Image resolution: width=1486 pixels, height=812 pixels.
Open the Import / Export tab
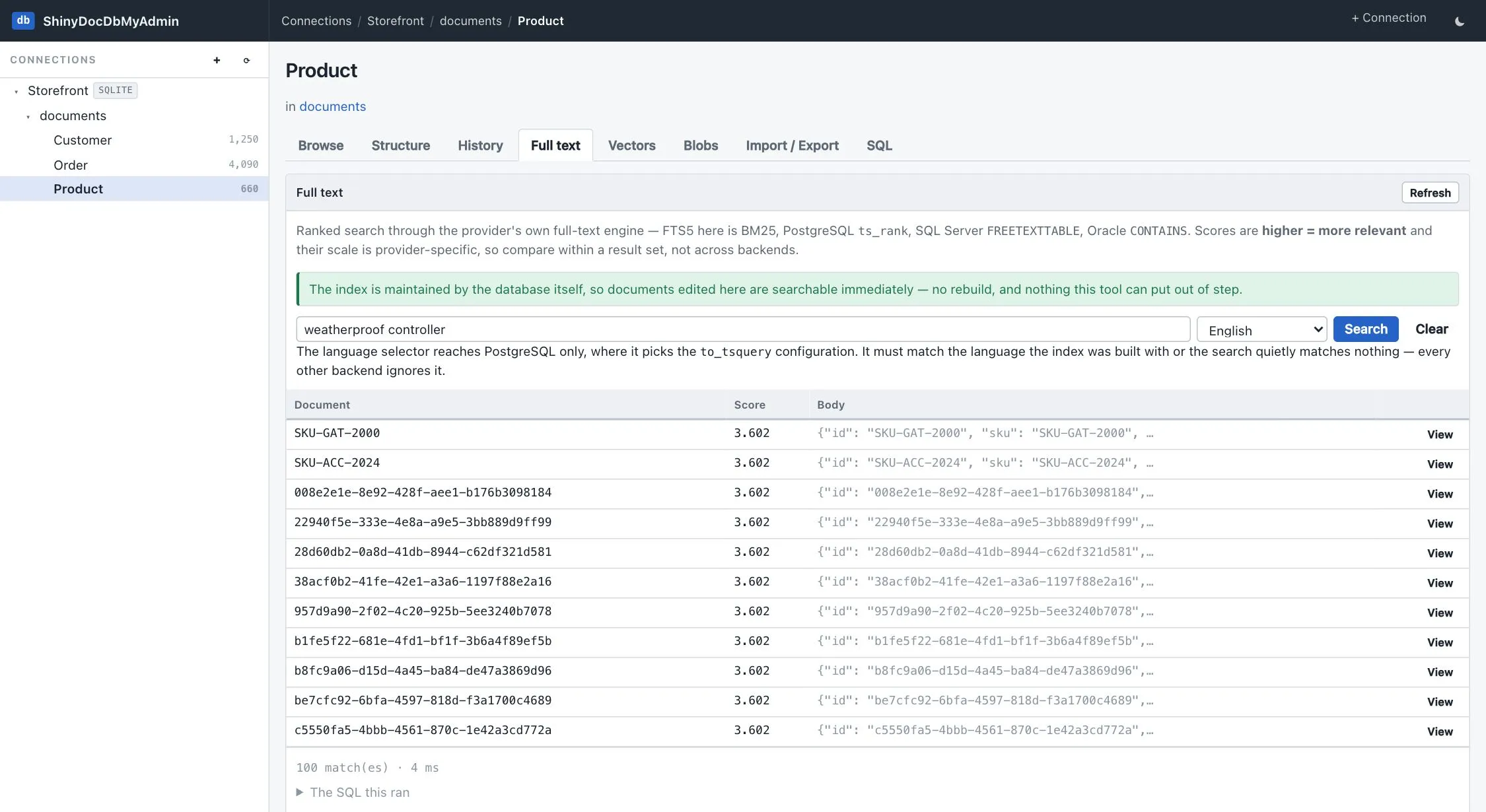coord(792,145)
